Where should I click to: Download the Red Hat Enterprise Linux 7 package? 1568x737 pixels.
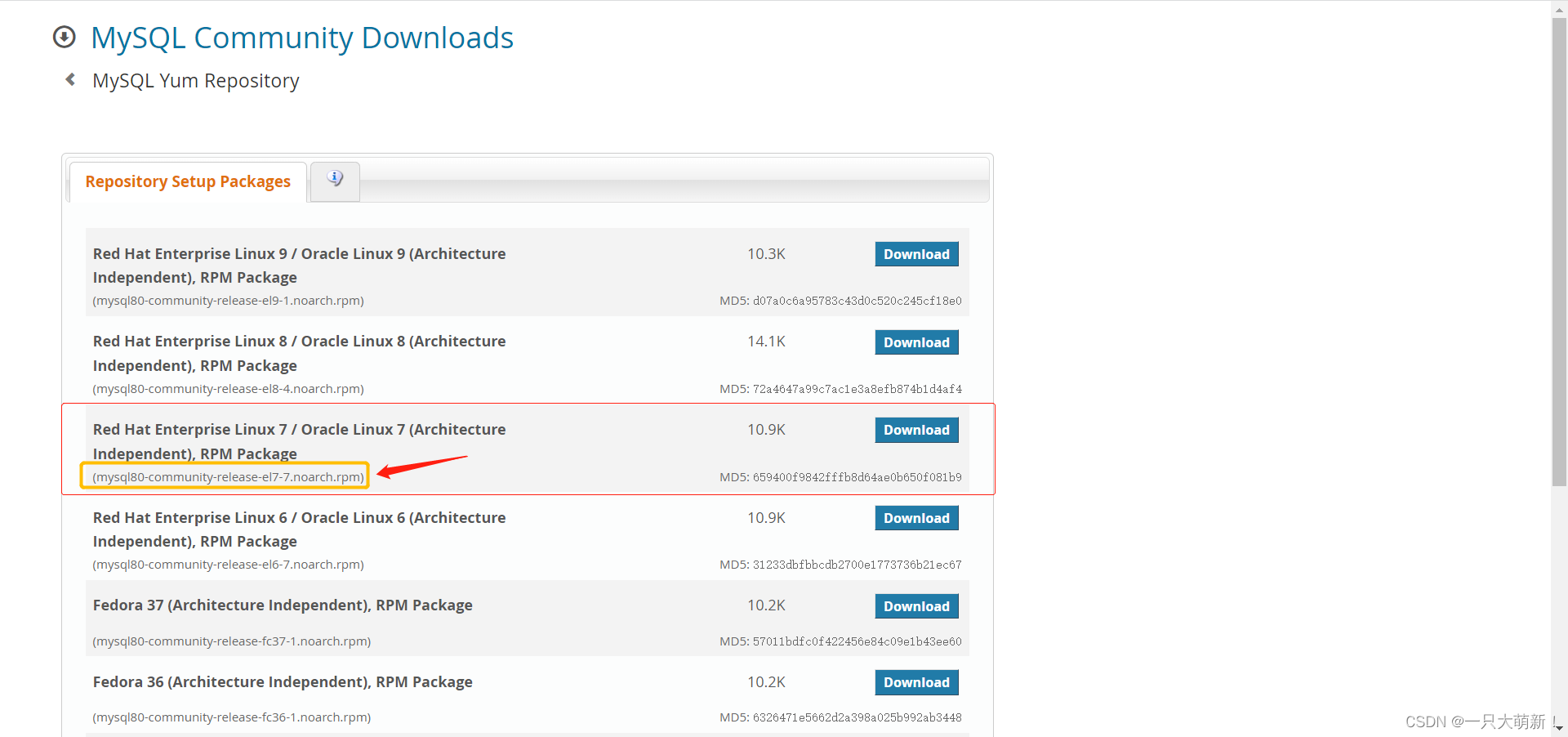point(916,430)
